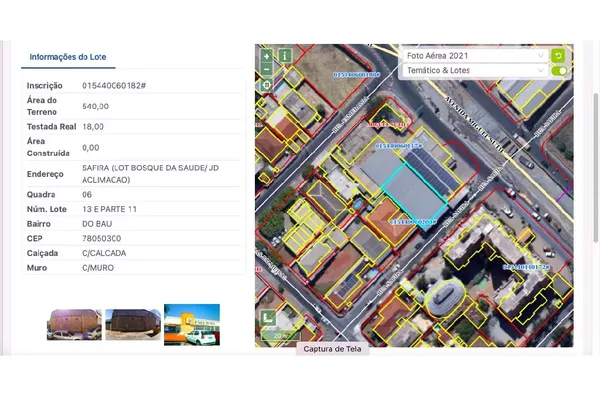Center map with the locate target icon
This screenshot has width=600, height=396.
click(267, 85)
